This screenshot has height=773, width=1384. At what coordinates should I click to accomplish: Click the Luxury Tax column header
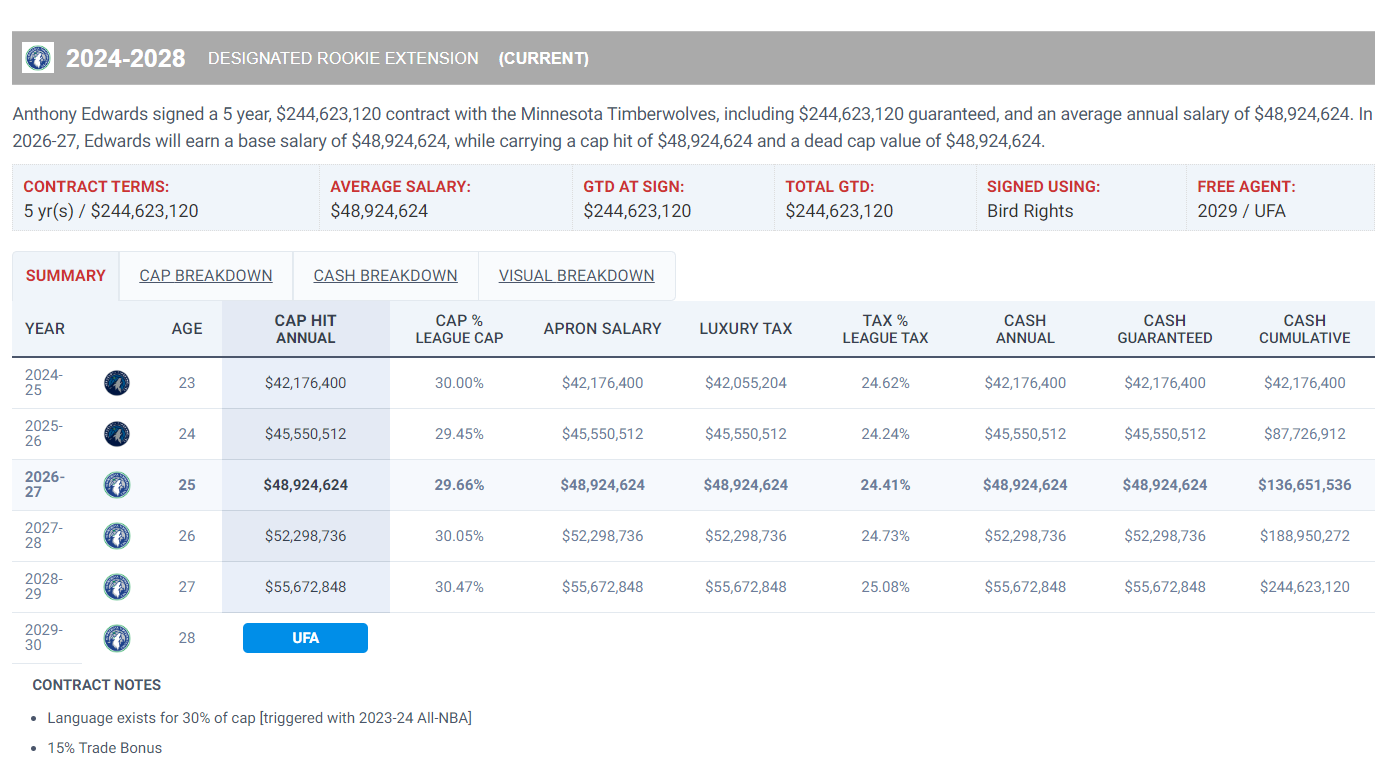pos(746,329)
